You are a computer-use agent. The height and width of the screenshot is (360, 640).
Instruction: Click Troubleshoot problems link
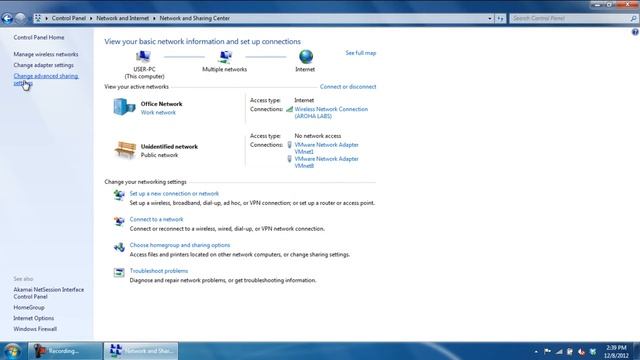pyautogui.click(x=159, y=271)
